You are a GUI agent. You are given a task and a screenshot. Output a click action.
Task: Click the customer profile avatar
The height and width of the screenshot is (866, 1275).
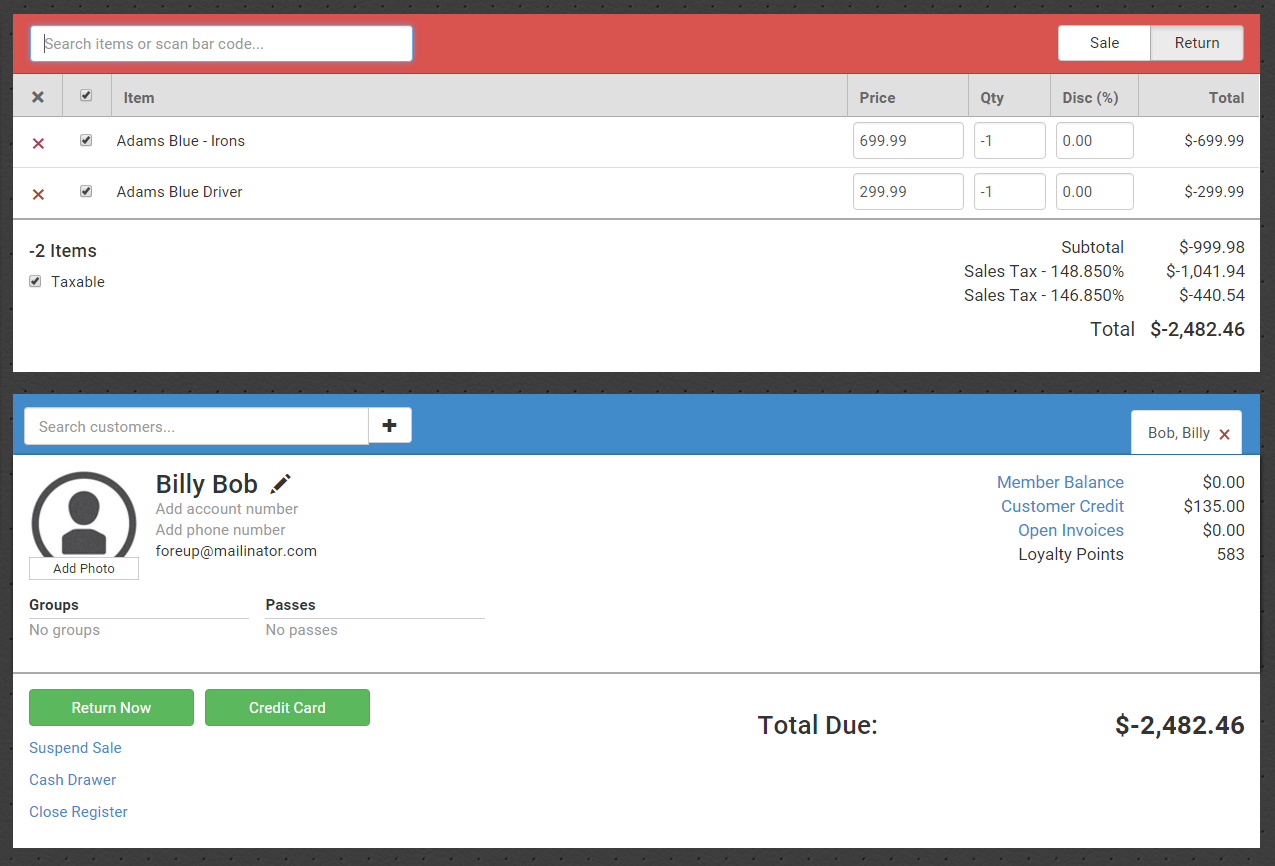click(84, 514)
